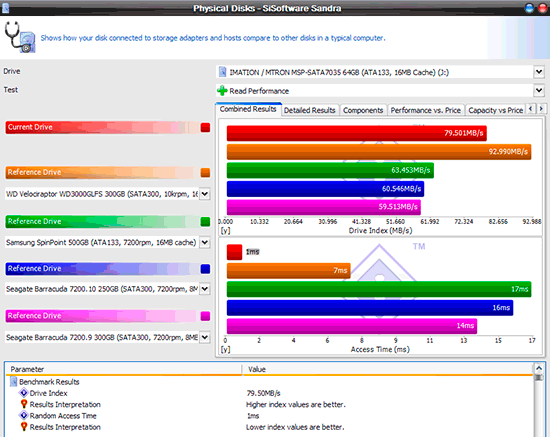Click the 63.453MB/s green bar
The image size is (550, 437).
330,170
